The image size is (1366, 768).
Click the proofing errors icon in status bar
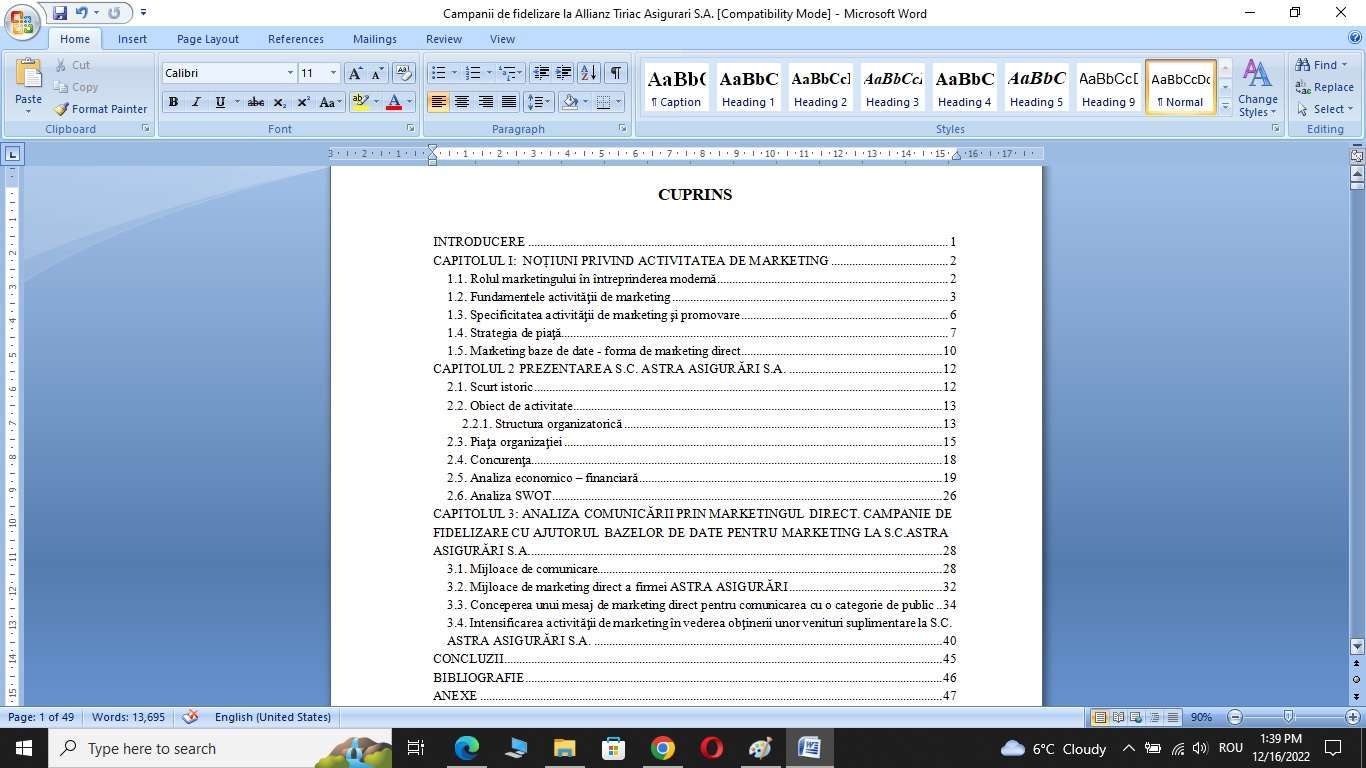tap(190, 717)
